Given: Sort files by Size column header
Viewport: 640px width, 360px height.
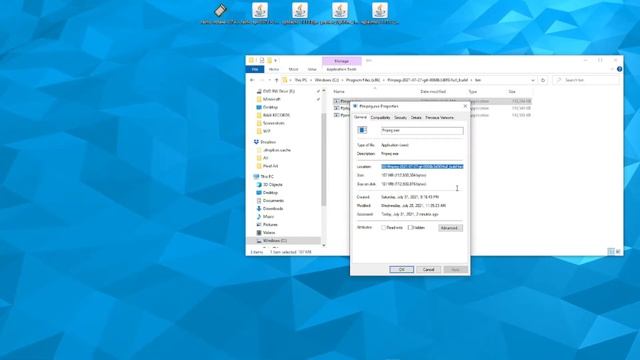Looking at the screenshot, I should click(x=512, y=92).
